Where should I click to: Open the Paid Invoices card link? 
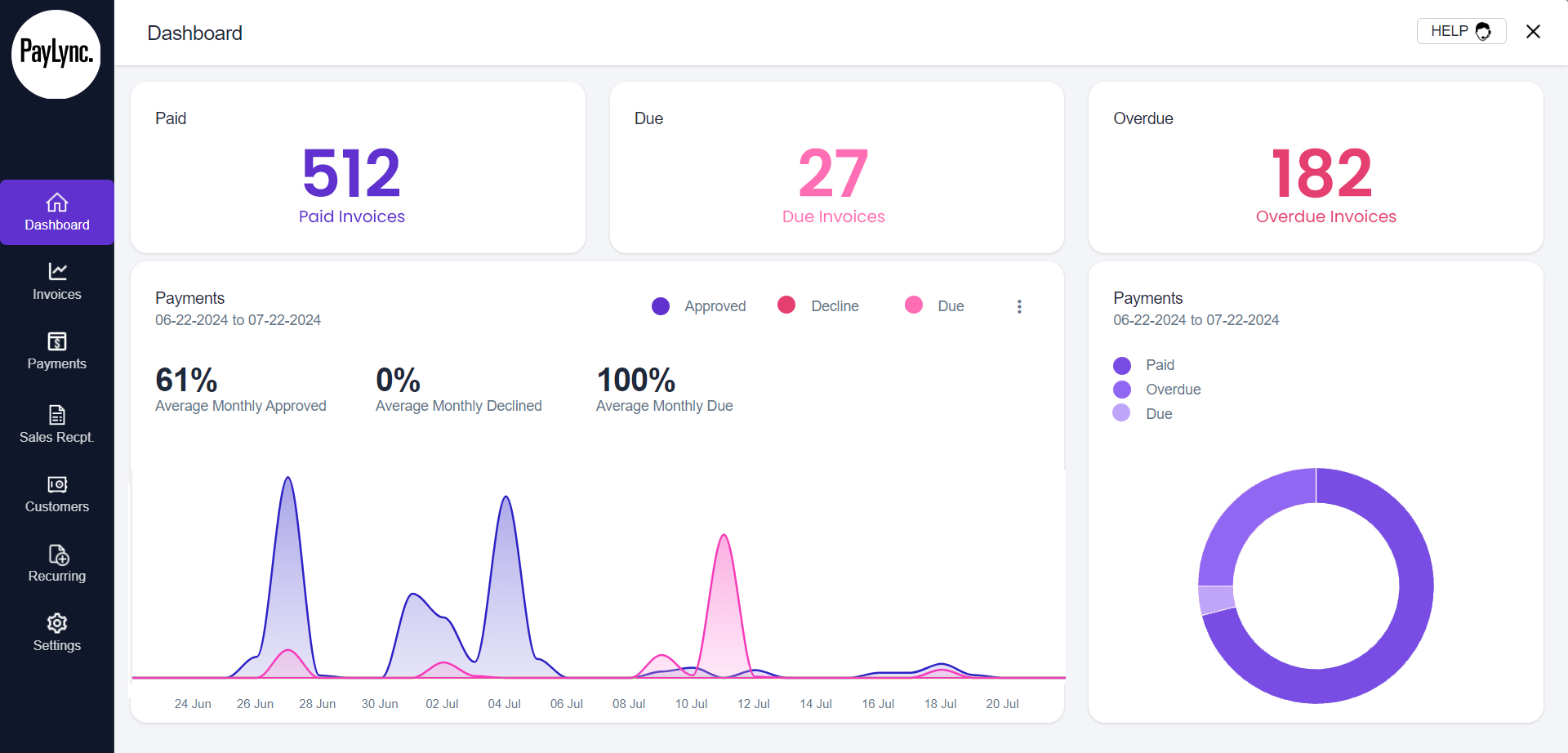click(x=351, y=216)
